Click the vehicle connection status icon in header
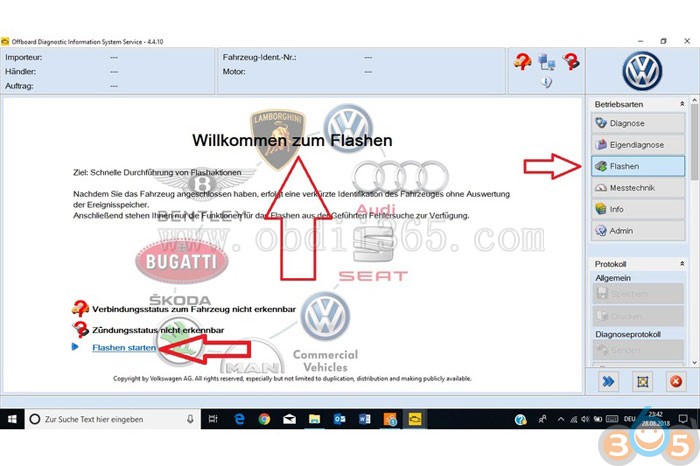700x466 pixels. [x=522, y=61]
